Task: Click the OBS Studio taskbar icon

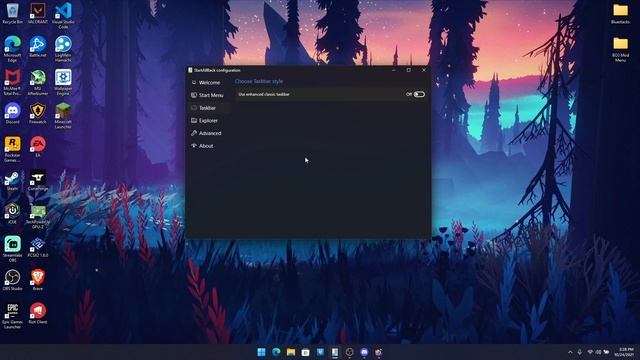Action: point(349,352)
